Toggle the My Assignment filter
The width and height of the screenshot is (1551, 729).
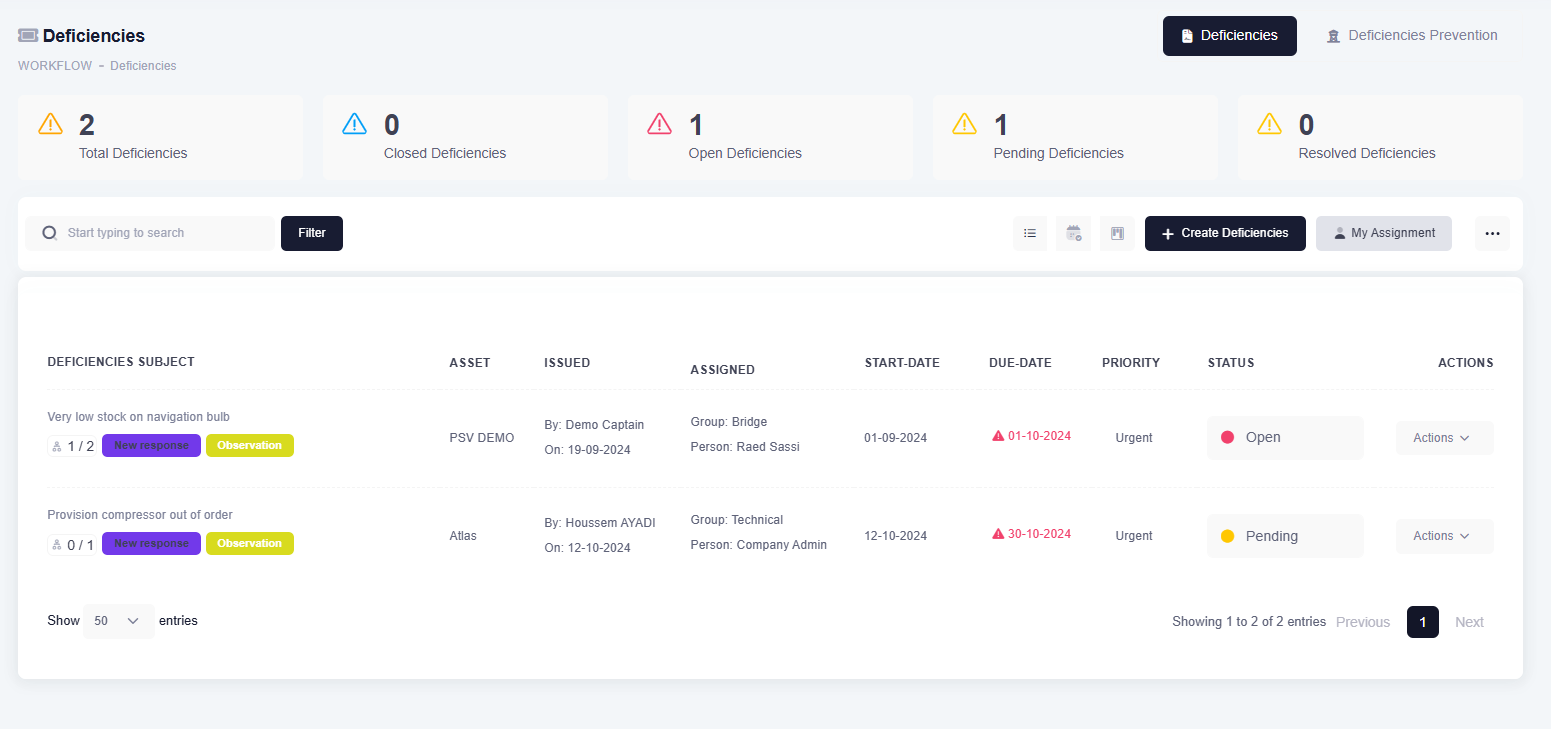pyautogui.click(x=1383, y=233)
